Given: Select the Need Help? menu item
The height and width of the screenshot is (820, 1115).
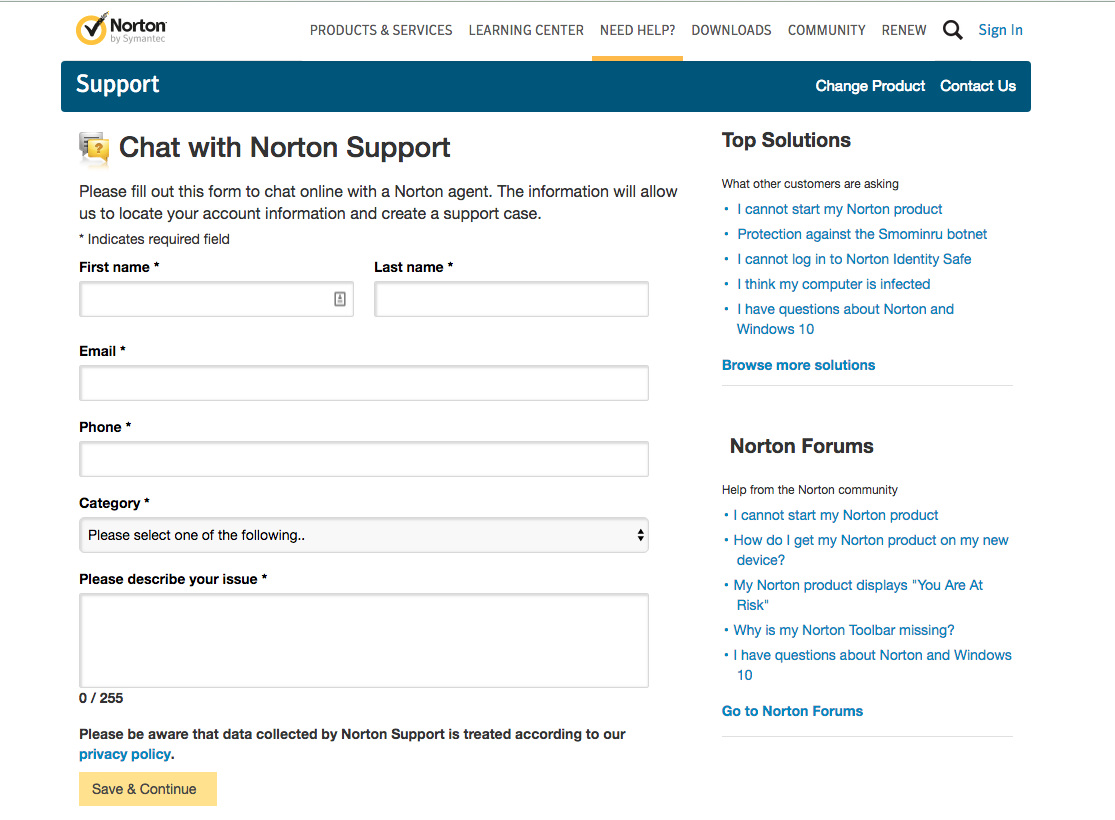Looking at the screenshot, I should pyautogui.click(x=637, y=30).
